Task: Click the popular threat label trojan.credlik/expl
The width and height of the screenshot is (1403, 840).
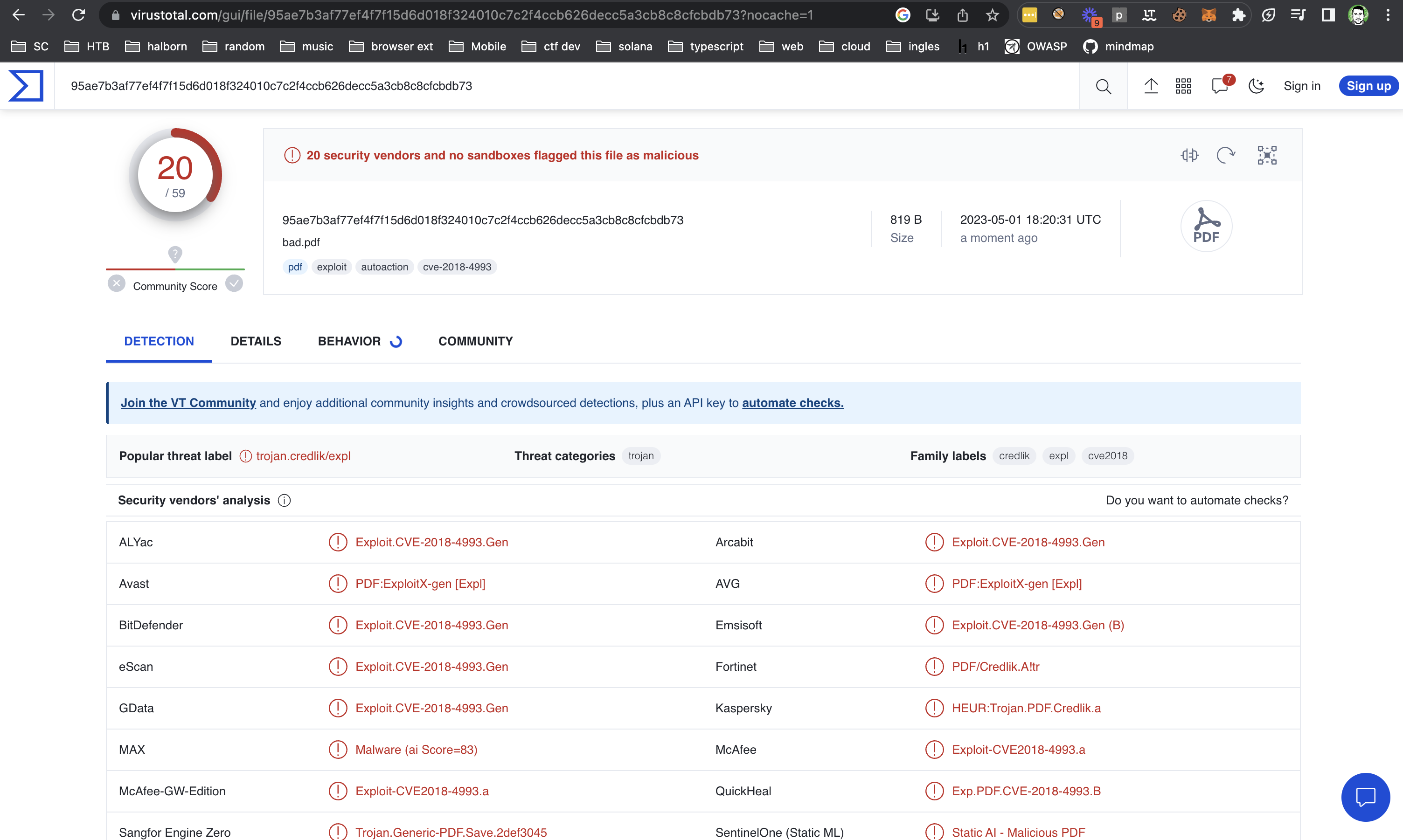Action: pyautogui.click(x=304, y=456)
